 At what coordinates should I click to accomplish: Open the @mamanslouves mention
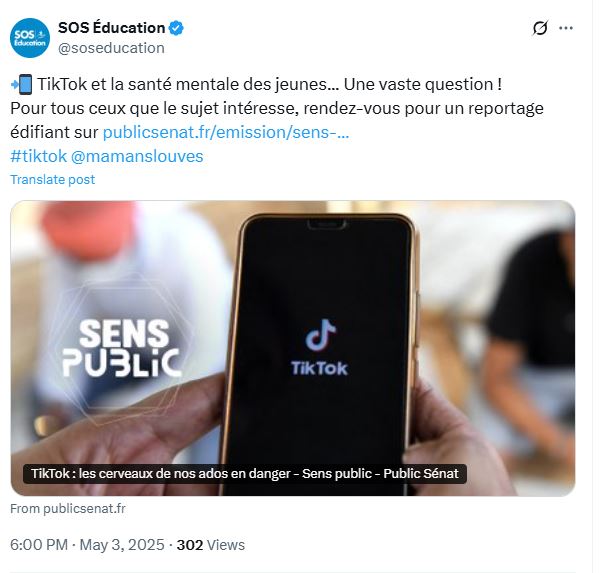[x=137, y=156]
